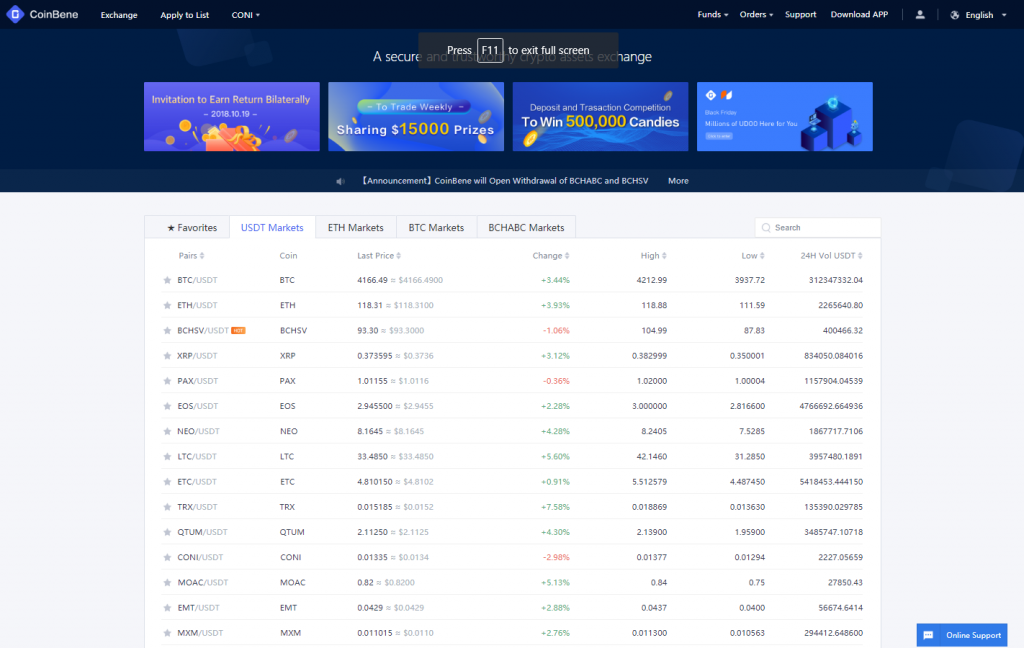Select the 4212.99 high value for BTC
The image size is (1024, 648).
click(x=652, y=280)
